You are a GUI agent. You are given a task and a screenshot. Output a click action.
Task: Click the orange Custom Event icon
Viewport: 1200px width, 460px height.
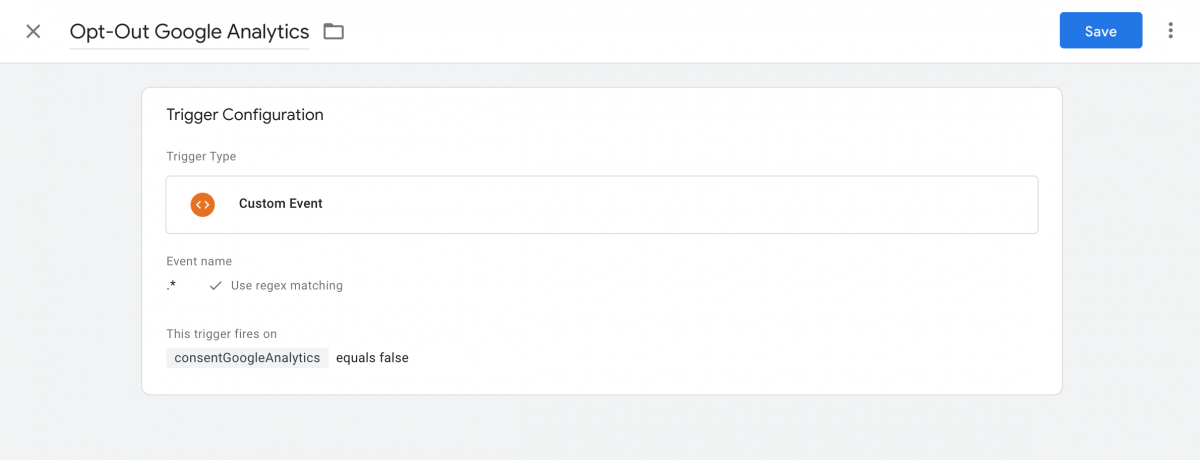(202, 204)
